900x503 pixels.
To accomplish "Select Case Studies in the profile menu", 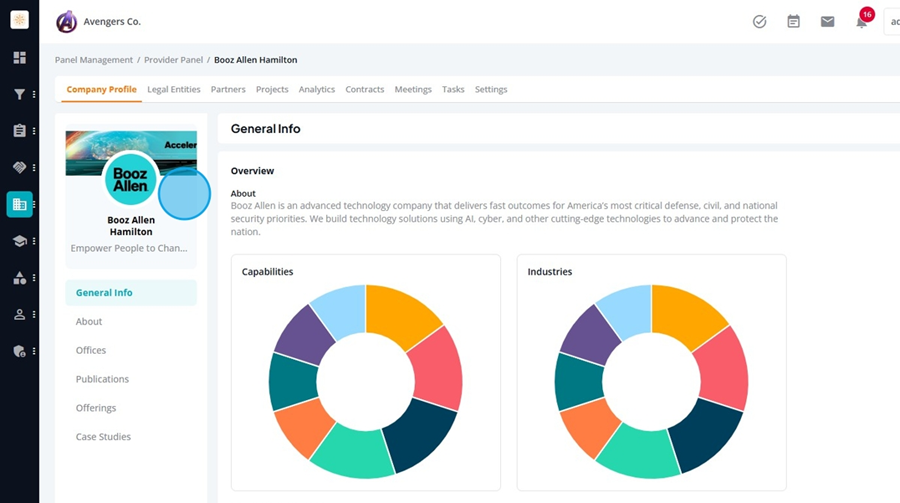I will 103,436.
